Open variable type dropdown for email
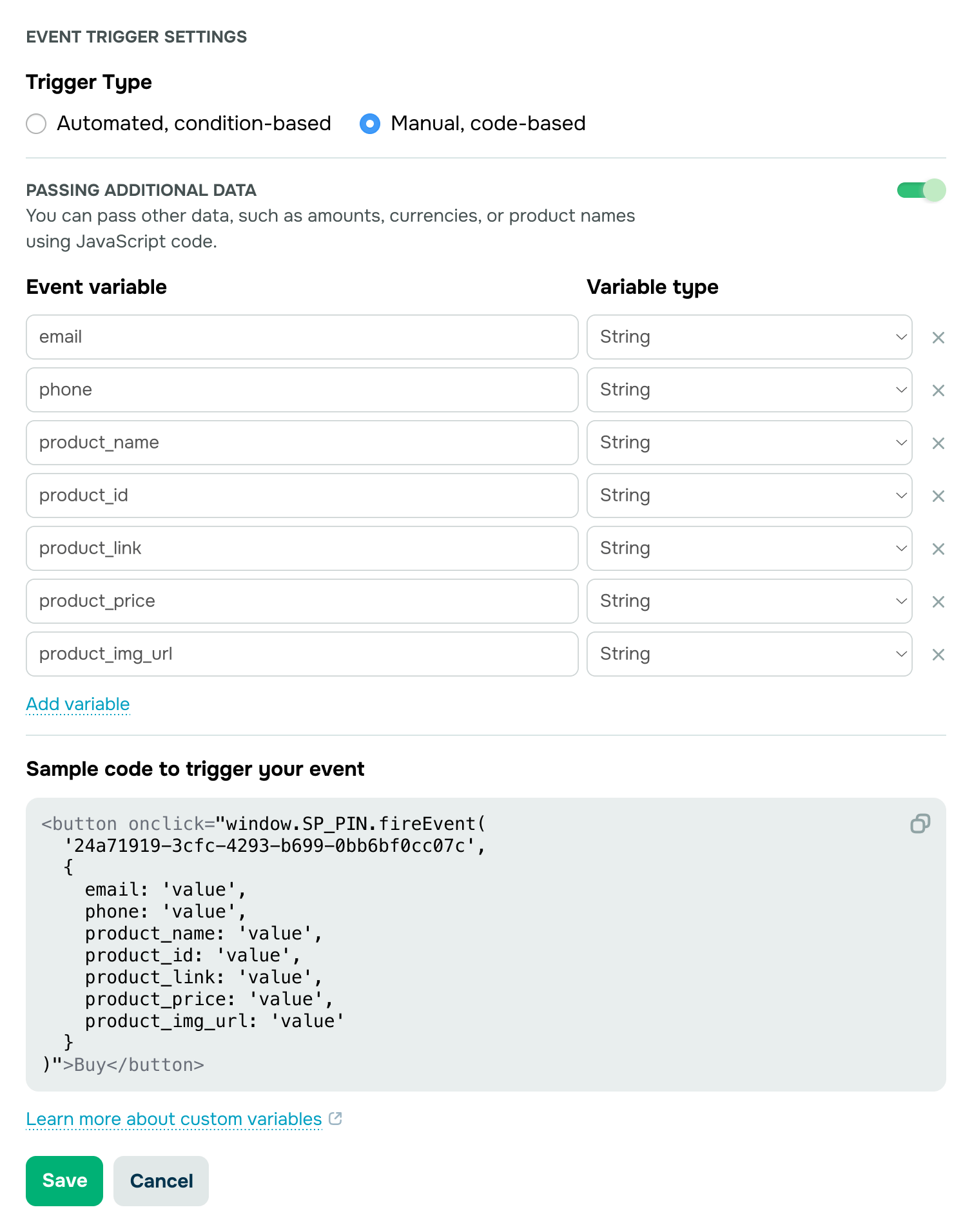The height and width of the screenshot is (1232, 972). pyautogui.click(x=749, y=337)
